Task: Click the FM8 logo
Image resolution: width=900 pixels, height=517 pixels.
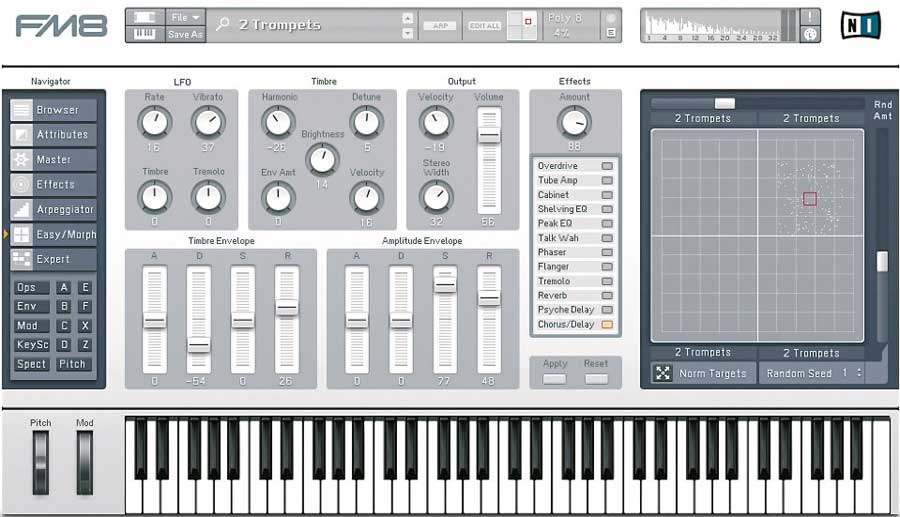Action: 61,26
